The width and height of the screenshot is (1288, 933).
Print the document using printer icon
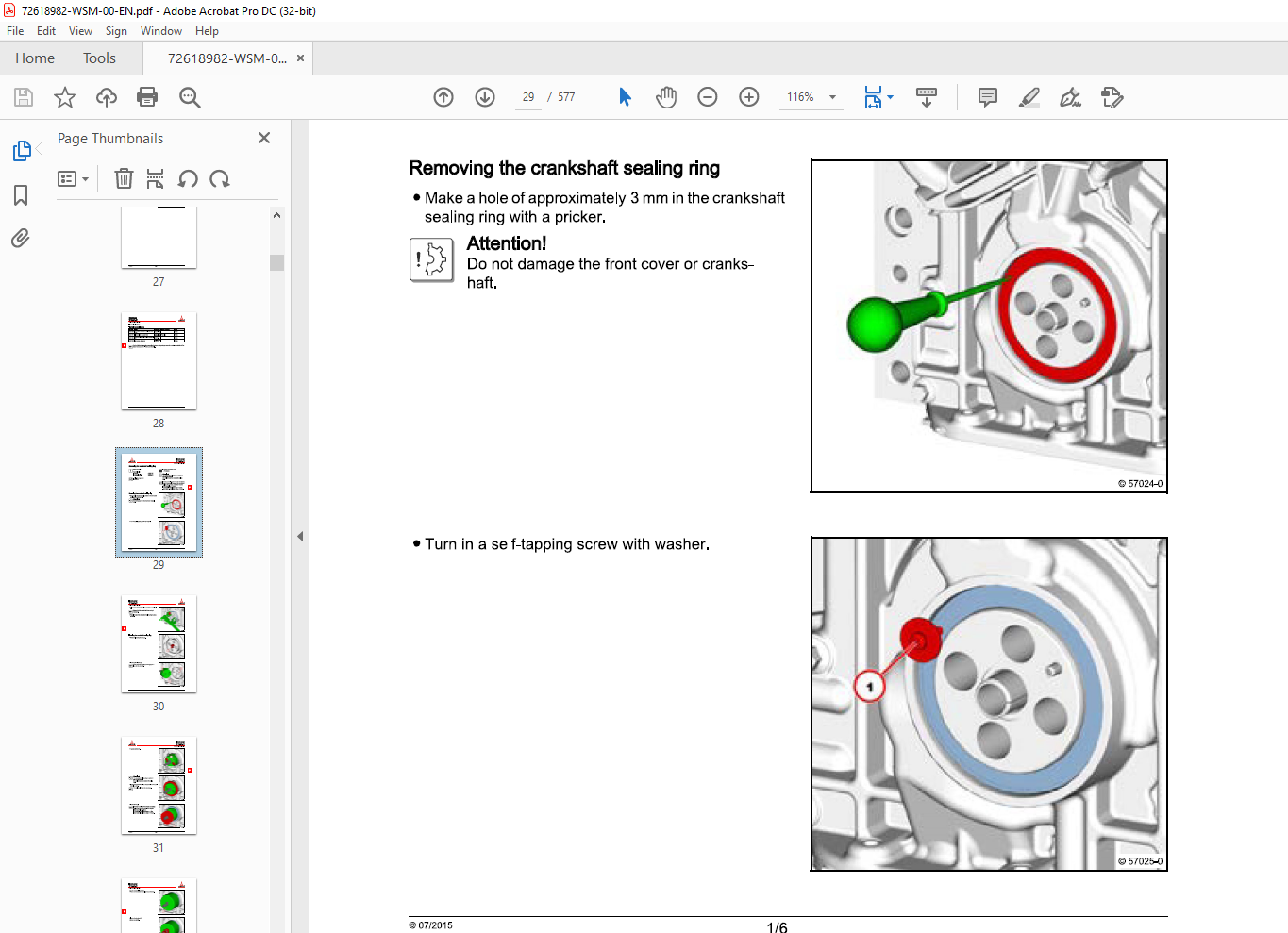pos(147,97)
